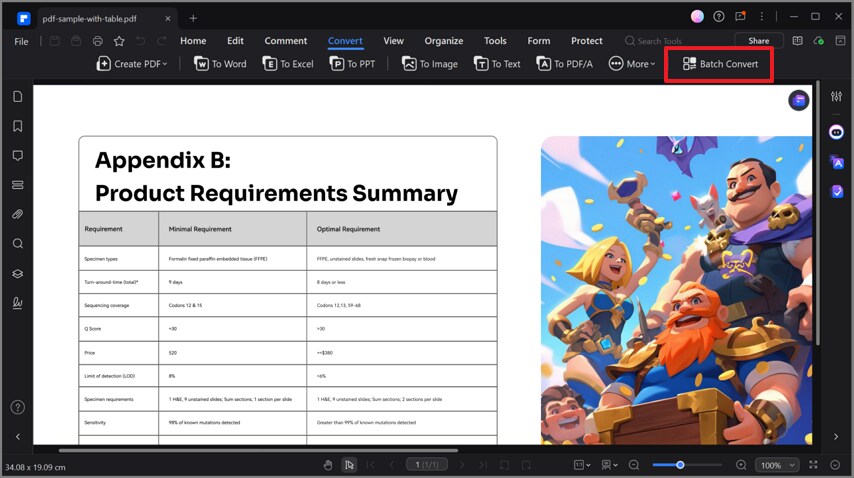The height and width of the screenshot is (478, 854).
Task: Switch to the Organize tab
Action: [444, 41]
